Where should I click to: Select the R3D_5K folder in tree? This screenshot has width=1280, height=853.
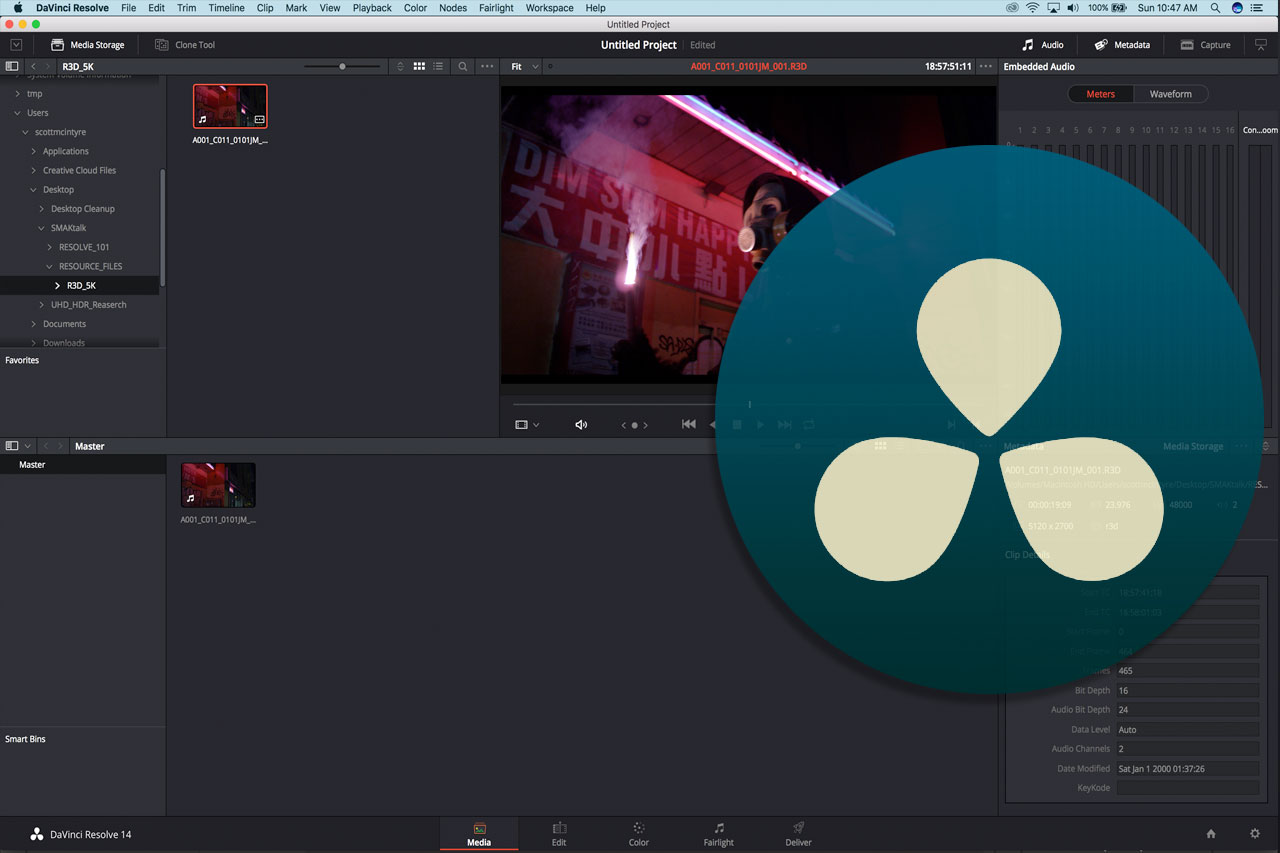(80, 286)
